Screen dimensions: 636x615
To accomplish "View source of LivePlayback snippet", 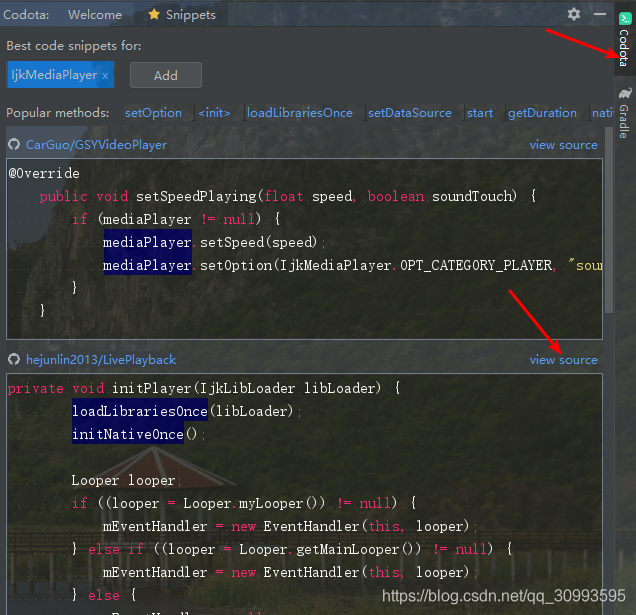I will point(563,360).
